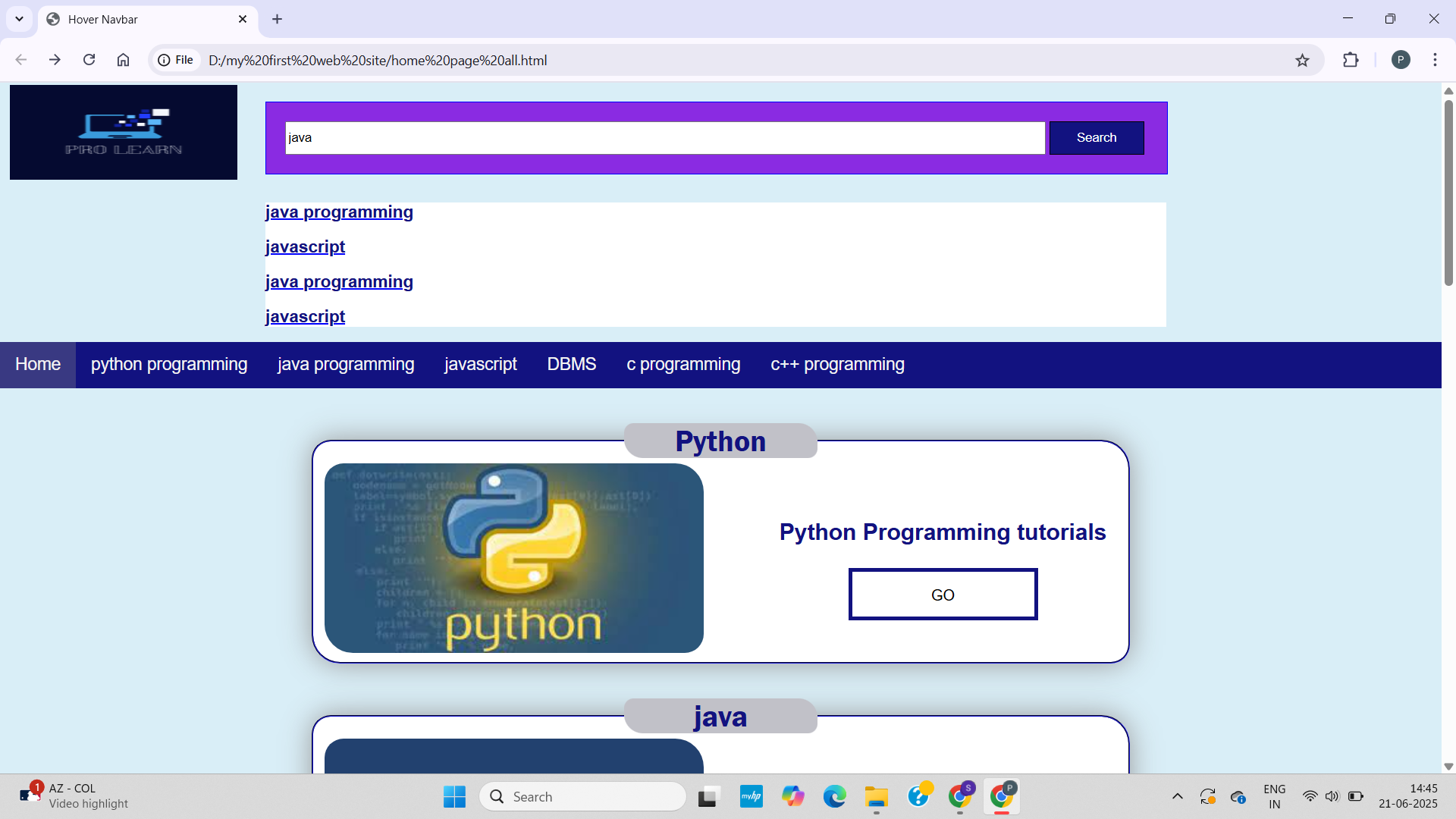Open the Wi-Fi network tray icon

(x=1310, y=796)
